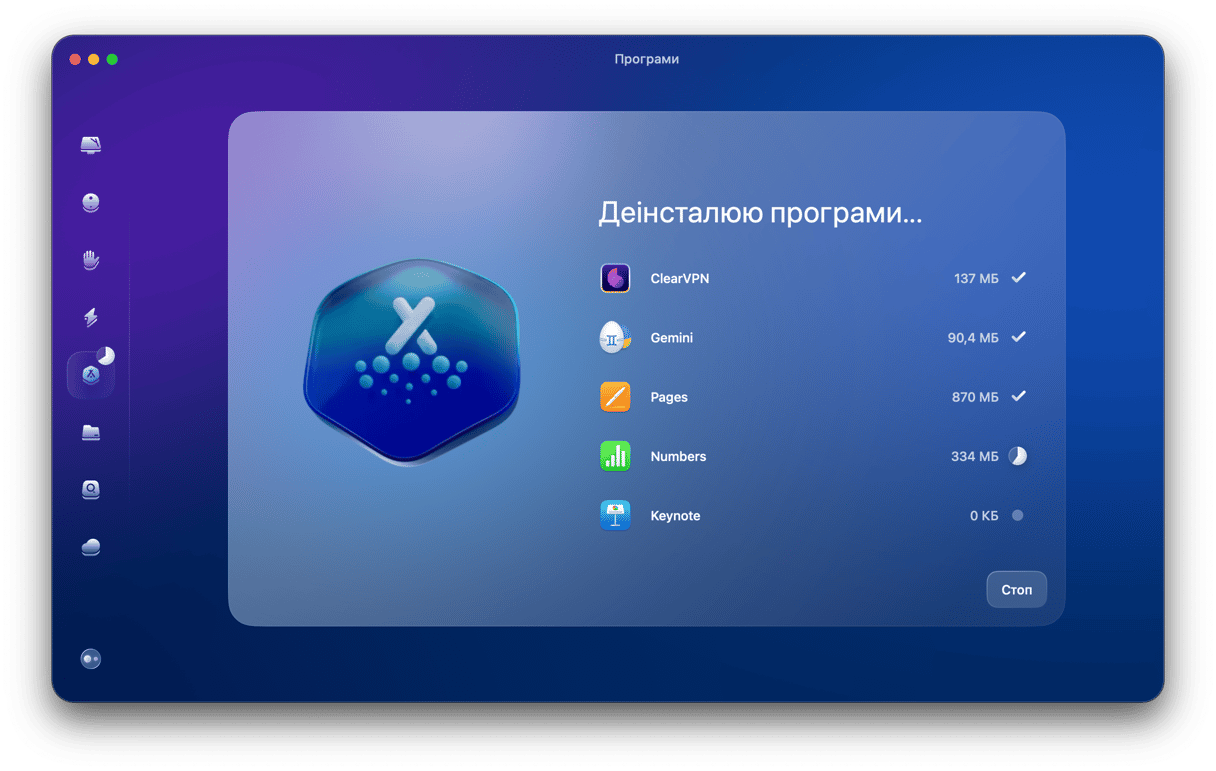Image resolution: width=1216 pixels, height=771 pixels.
Task: Click the Keynote name label
Action: [x=675, y=516]
